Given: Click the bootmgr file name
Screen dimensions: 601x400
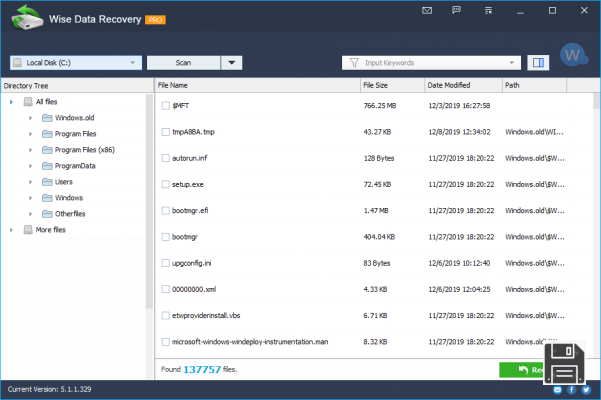Looking at the screenshot, I should 185,237.
